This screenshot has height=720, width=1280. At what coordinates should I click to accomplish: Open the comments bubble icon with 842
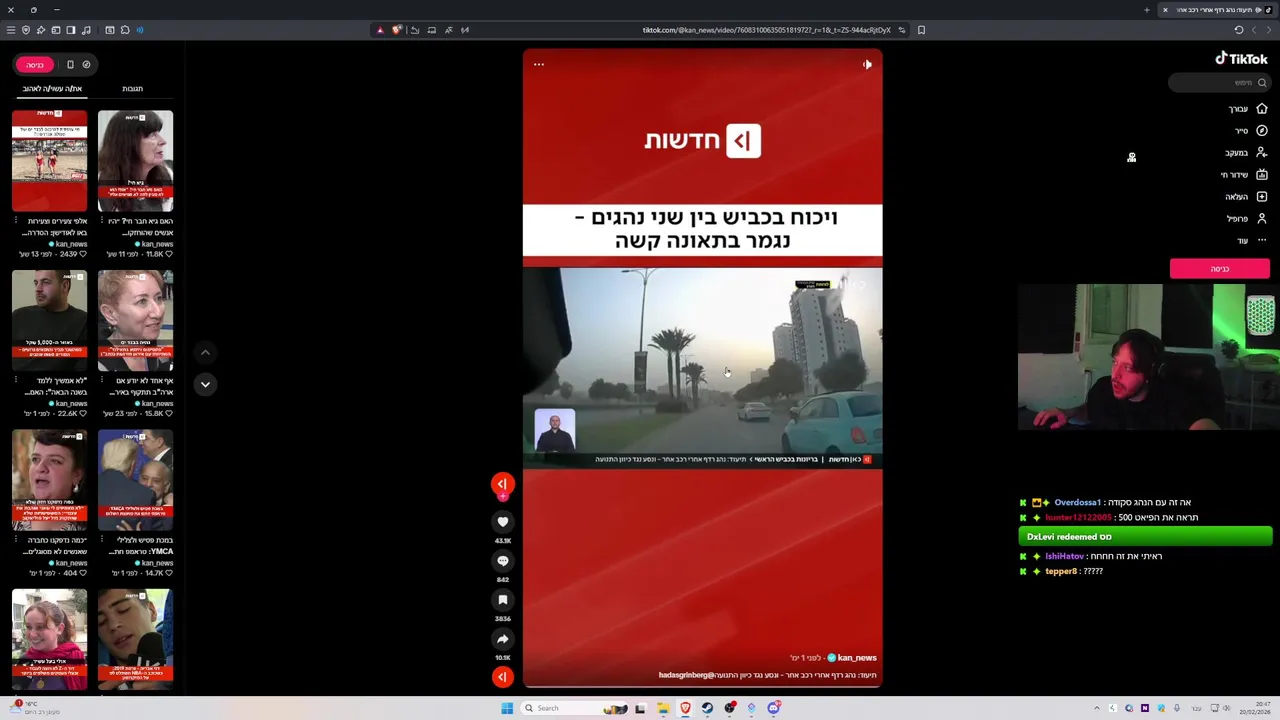tap(503, 561)
